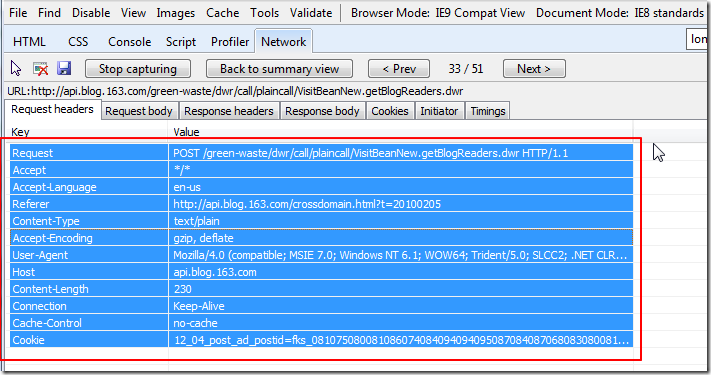
Task: Select the Referer header row
Action: (321, 204)
